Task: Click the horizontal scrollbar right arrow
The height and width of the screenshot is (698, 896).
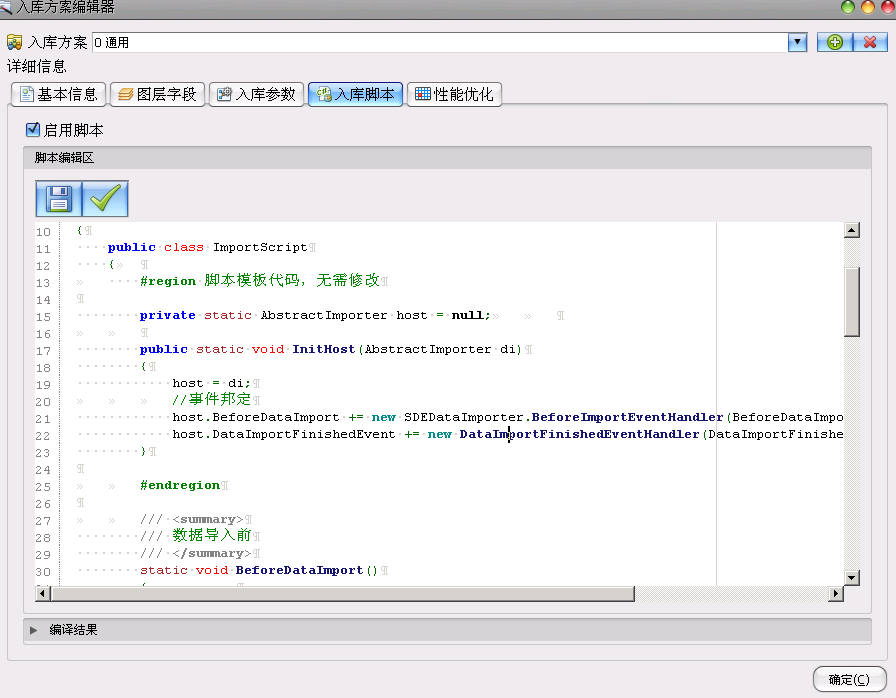Action: click(x=835, y=593)
